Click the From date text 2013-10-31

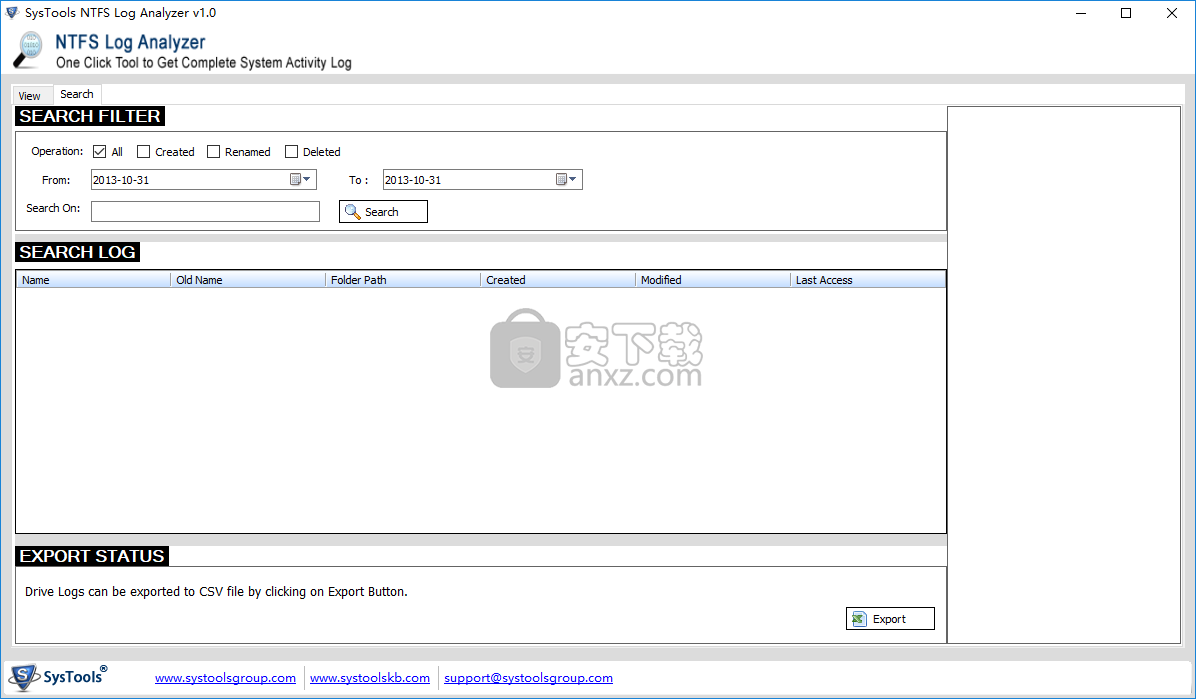pyautogui.click(x=121, y=180)
